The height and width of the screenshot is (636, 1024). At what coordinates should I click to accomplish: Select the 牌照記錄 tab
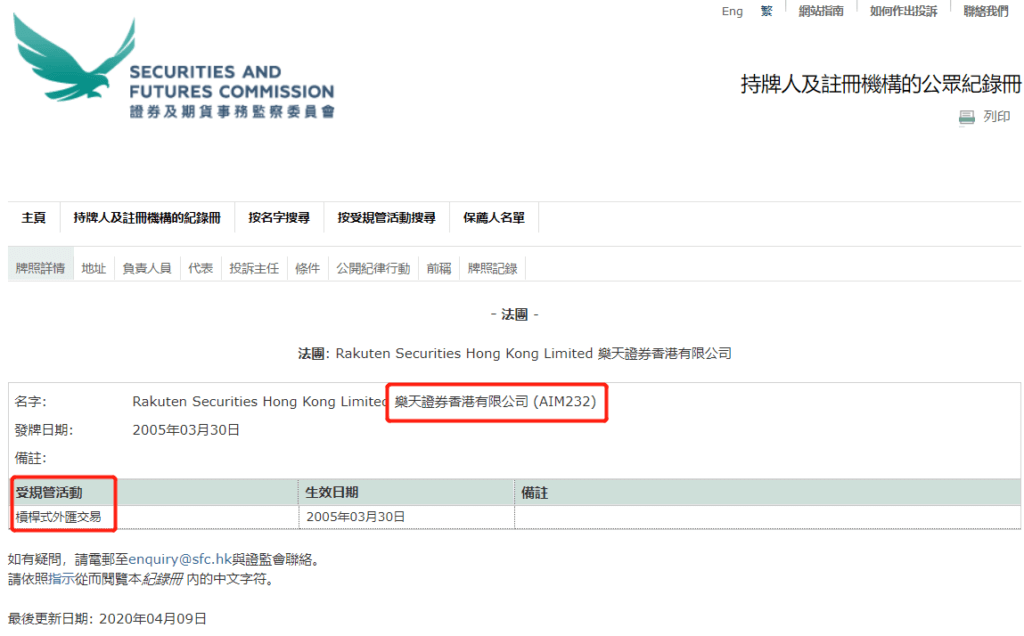[492, 268]
